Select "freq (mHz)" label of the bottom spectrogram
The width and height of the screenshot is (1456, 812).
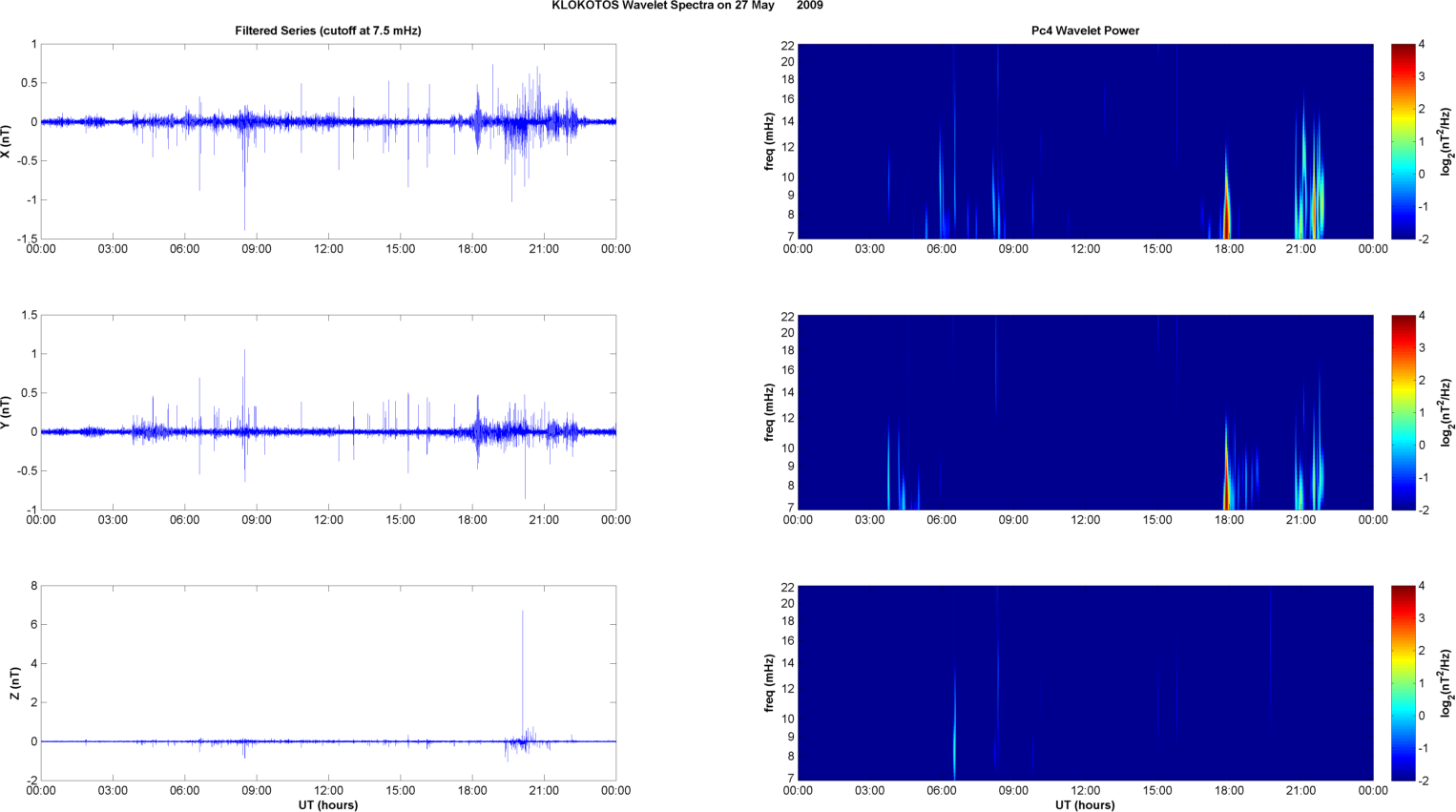[x=768, y=683]
